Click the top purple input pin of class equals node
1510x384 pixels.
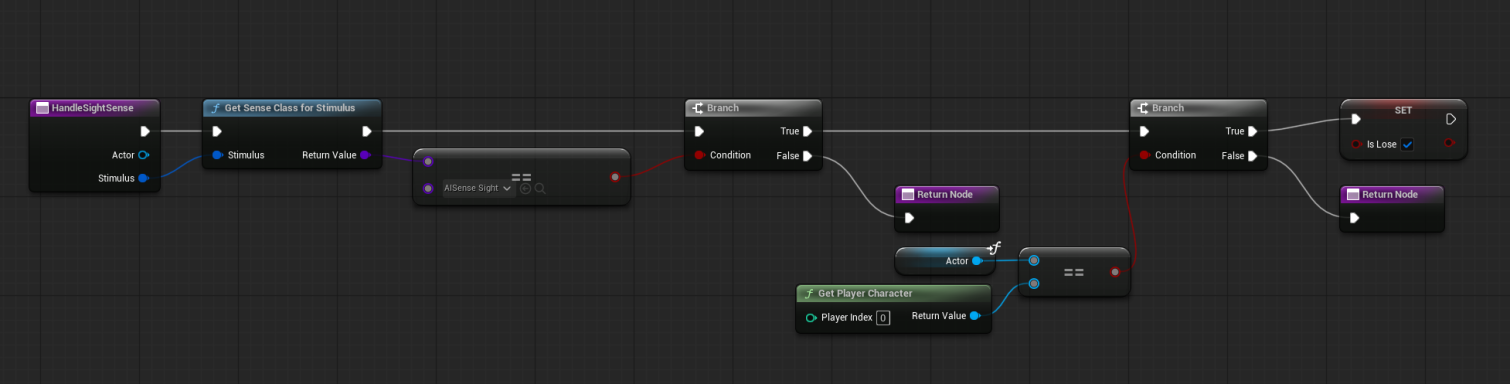tap(428, 161)
